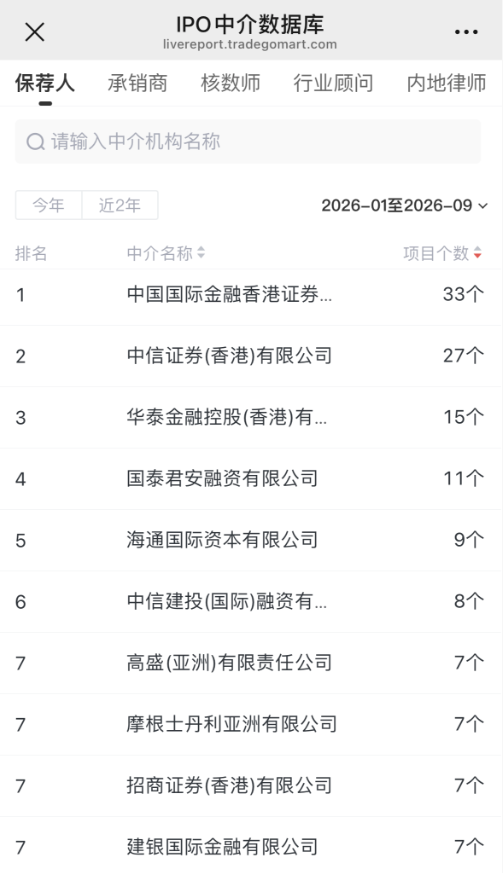Screen dimensions: 503x873
Task: Open the 行业顾问 tab
Action: [333, 83]
